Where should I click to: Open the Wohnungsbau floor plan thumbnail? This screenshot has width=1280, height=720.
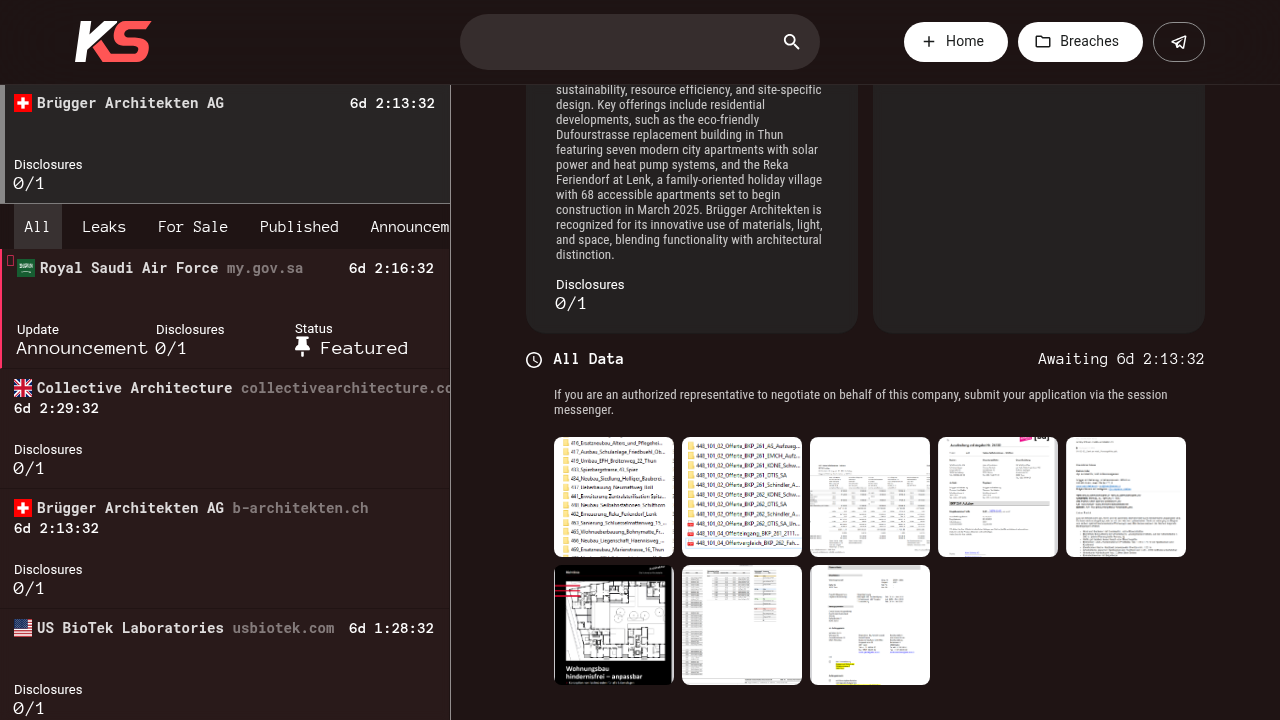click(x=614, y=625)
